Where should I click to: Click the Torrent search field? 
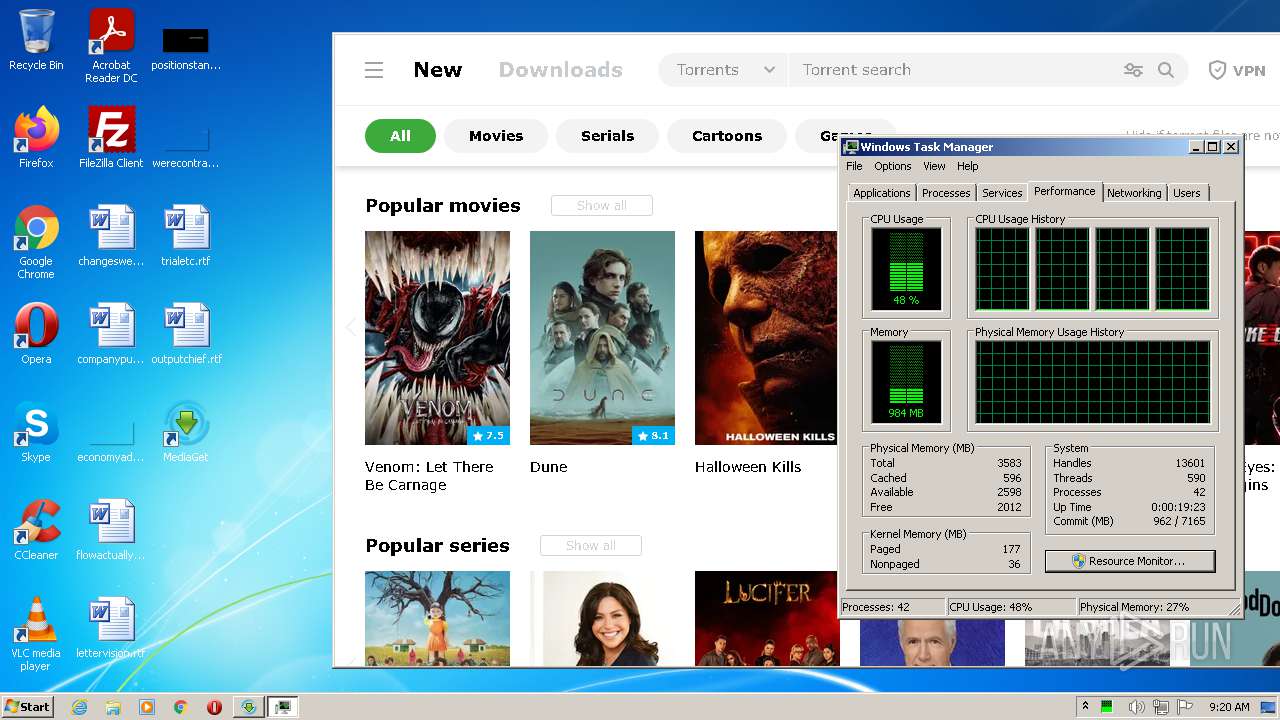point(955,70)
